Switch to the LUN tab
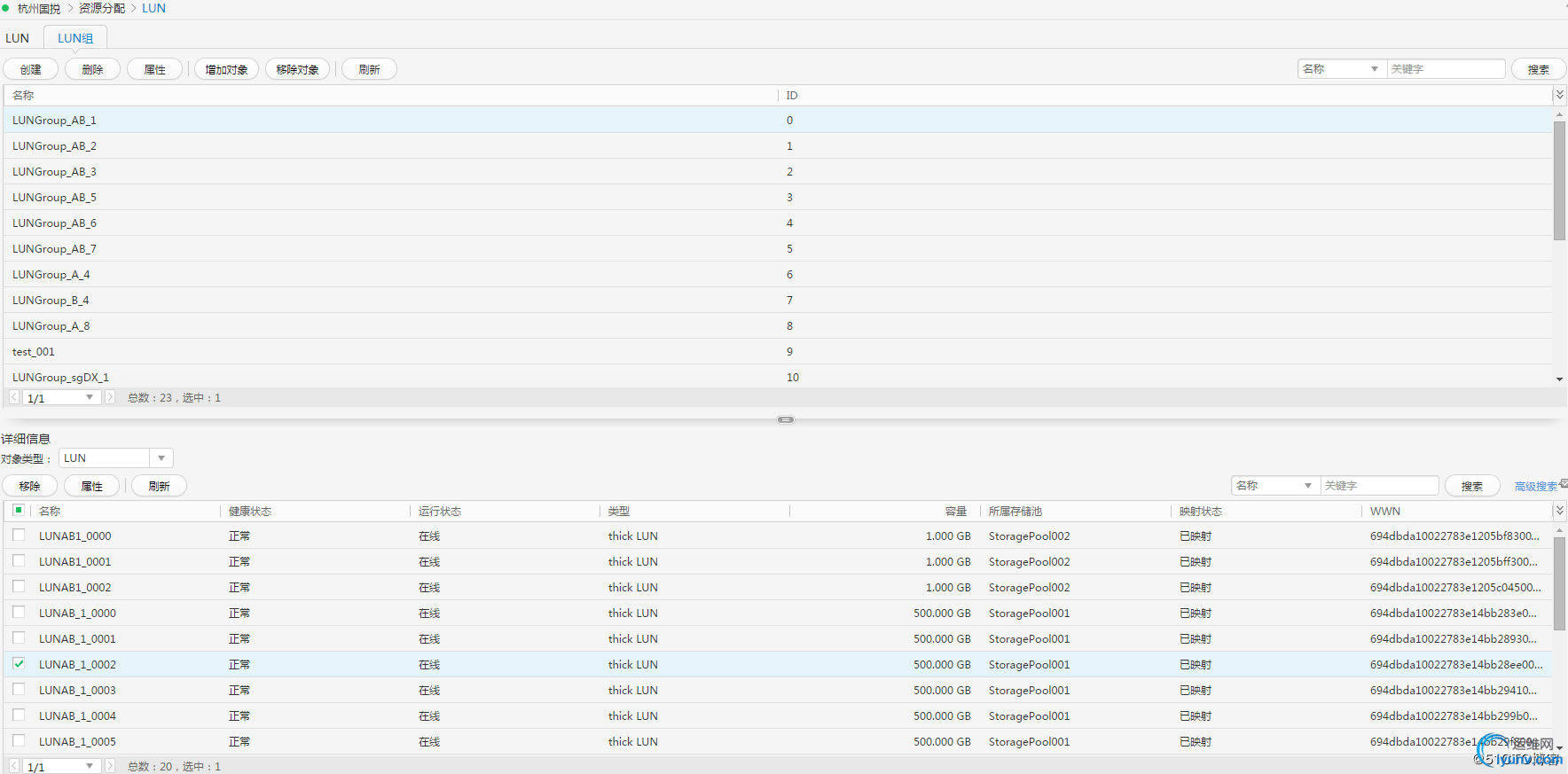Image resolution: width=1568 pixels, height=774 pixels. (18, 38)
